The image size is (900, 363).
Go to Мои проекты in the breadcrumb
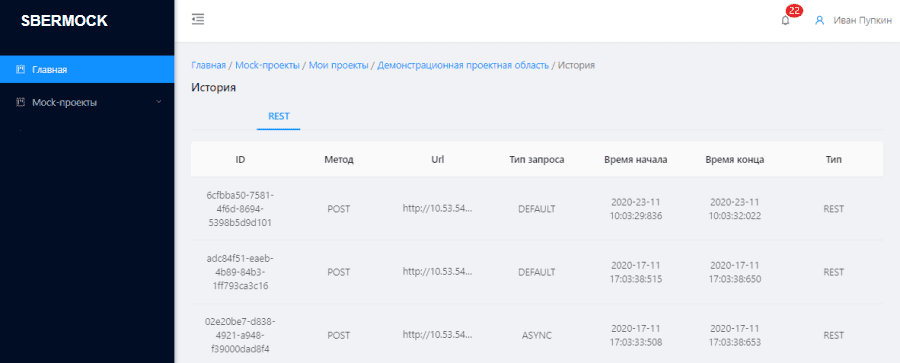click(x=339, y=65)
